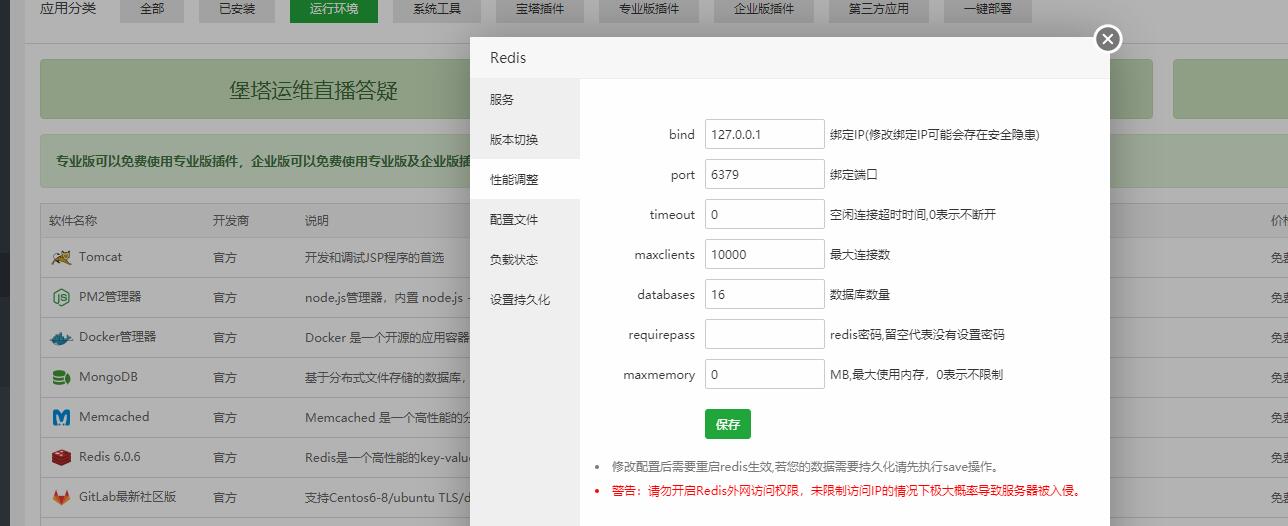Screen dimensions: 1288x526
Task: Focus the maxclients input field
Action: click(x=765, y=254)
